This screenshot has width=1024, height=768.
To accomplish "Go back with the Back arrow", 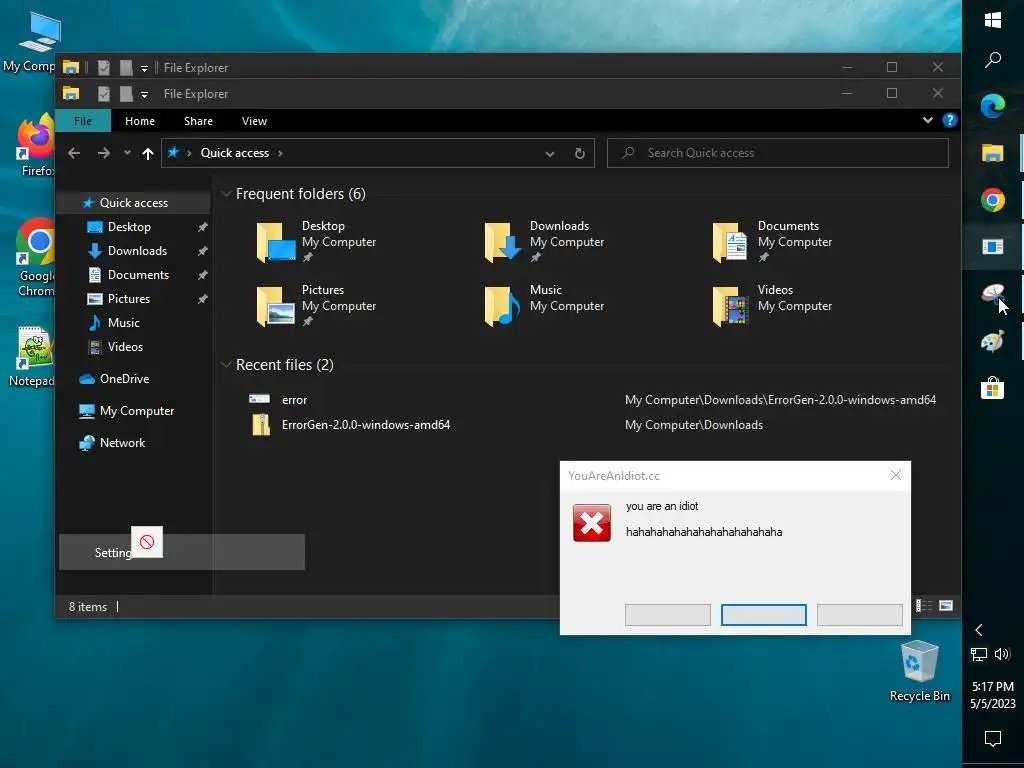I will click(x=74, y=153).
